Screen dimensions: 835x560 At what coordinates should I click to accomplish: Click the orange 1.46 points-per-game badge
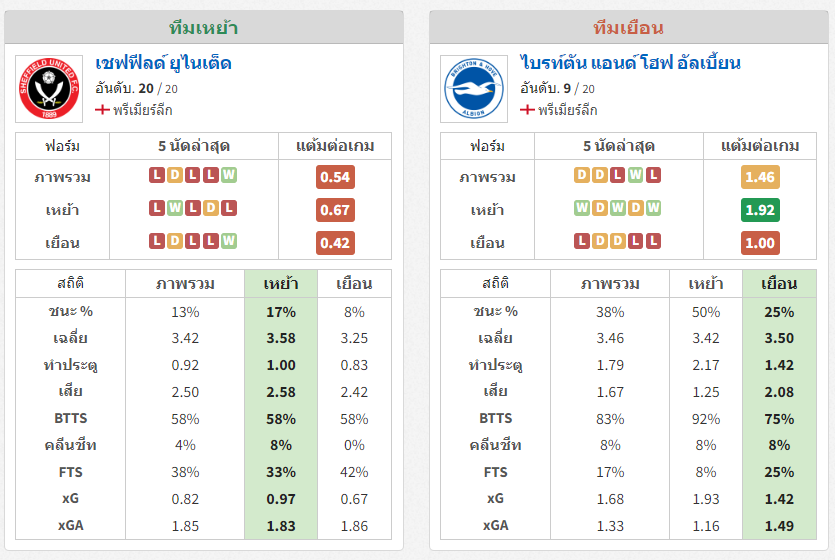760,177
